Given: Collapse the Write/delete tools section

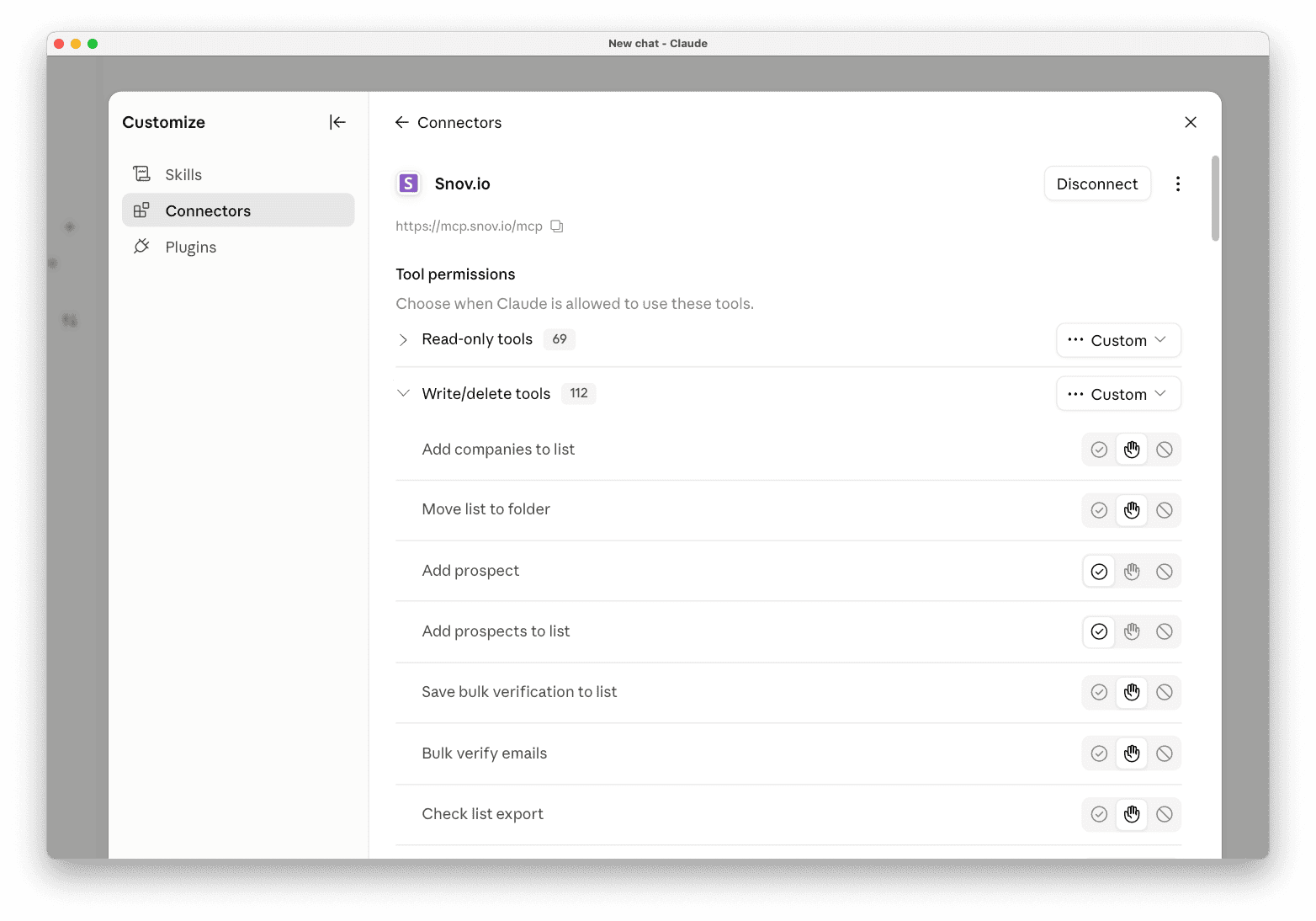Looking at the screenshot, I should [403, 393].
